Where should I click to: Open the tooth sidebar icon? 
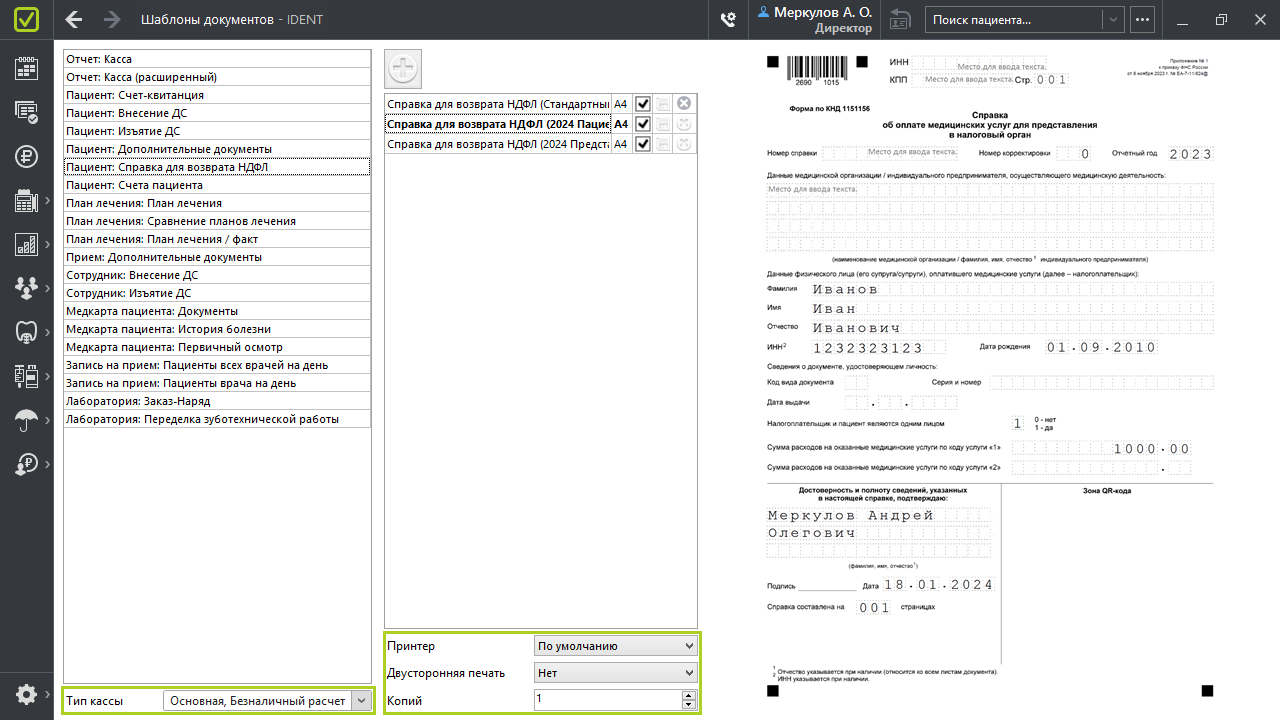coord(27,332)
